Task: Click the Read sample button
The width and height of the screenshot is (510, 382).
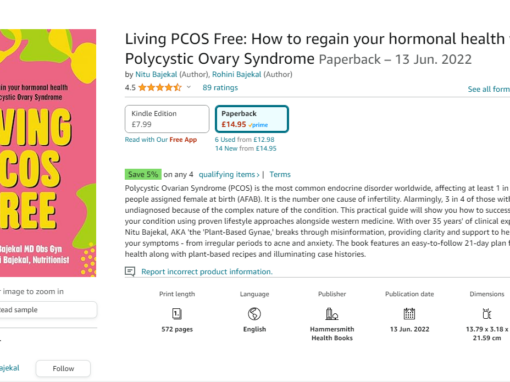Action: pos(48,310)
